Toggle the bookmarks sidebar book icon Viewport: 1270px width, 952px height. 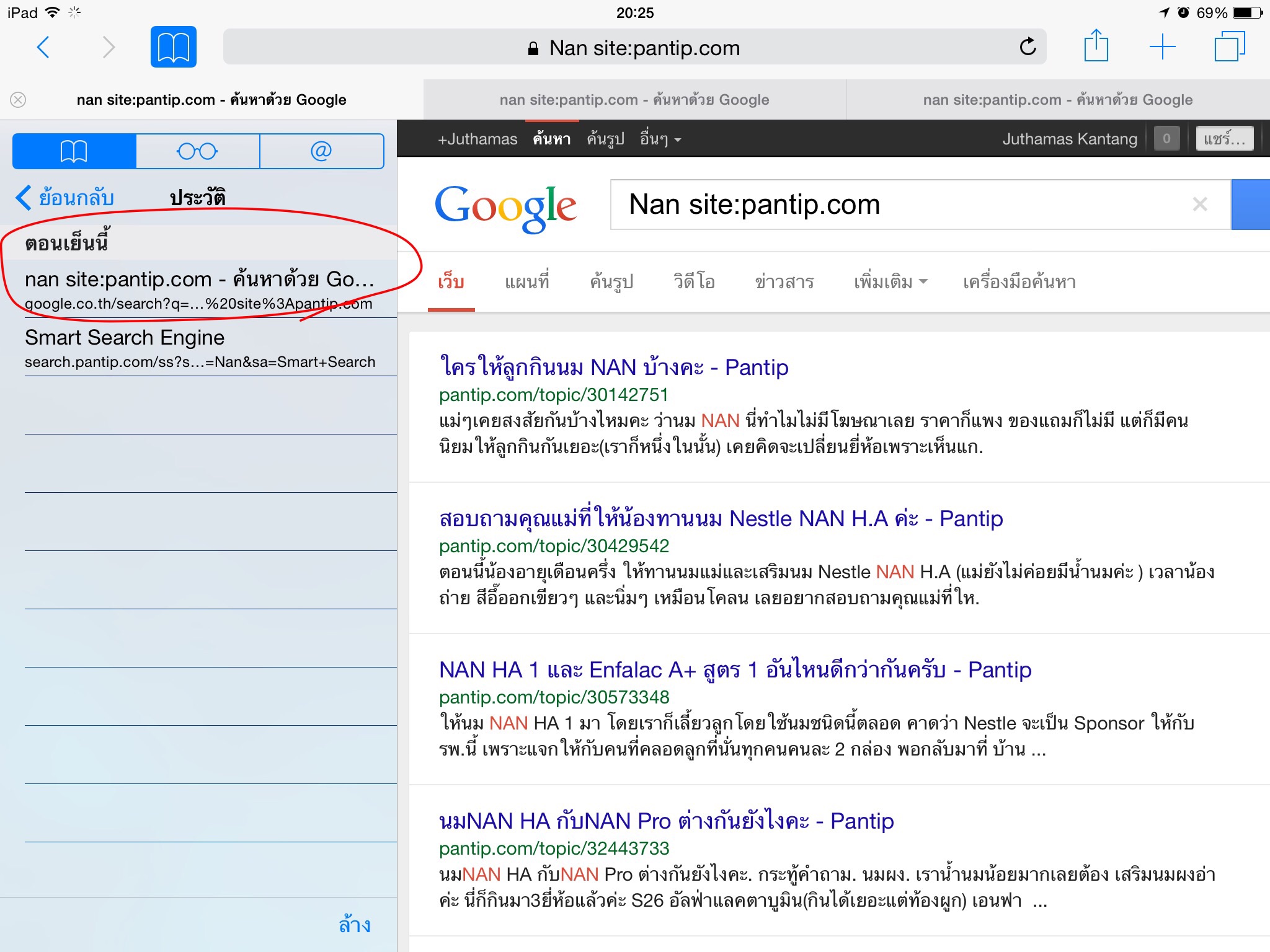(x=174, y=47)
